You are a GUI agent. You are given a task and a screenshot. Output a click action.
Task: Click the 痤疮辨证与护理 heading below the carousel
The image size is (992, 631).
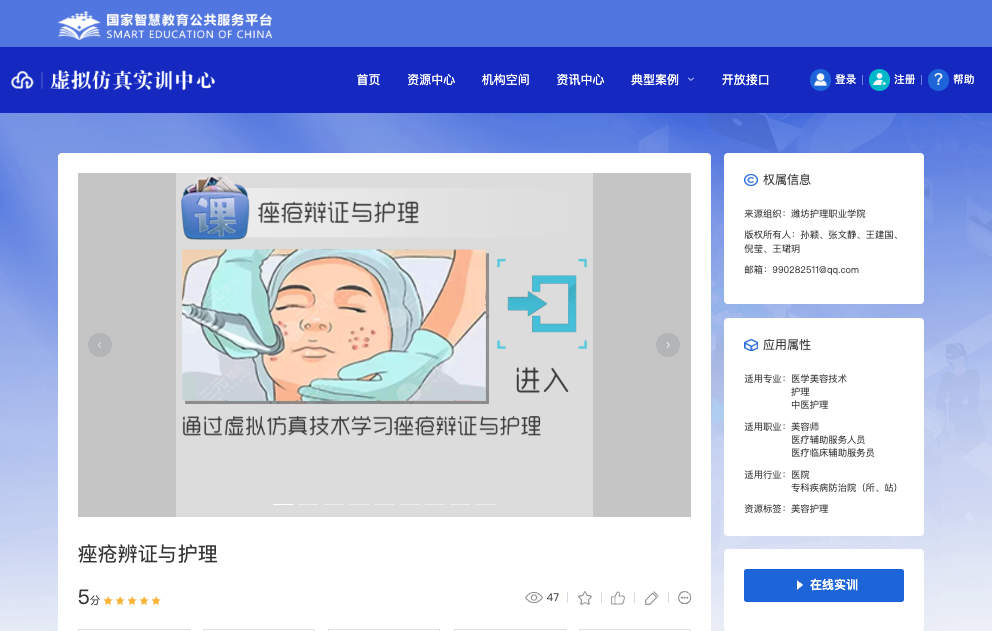point(147,554)
